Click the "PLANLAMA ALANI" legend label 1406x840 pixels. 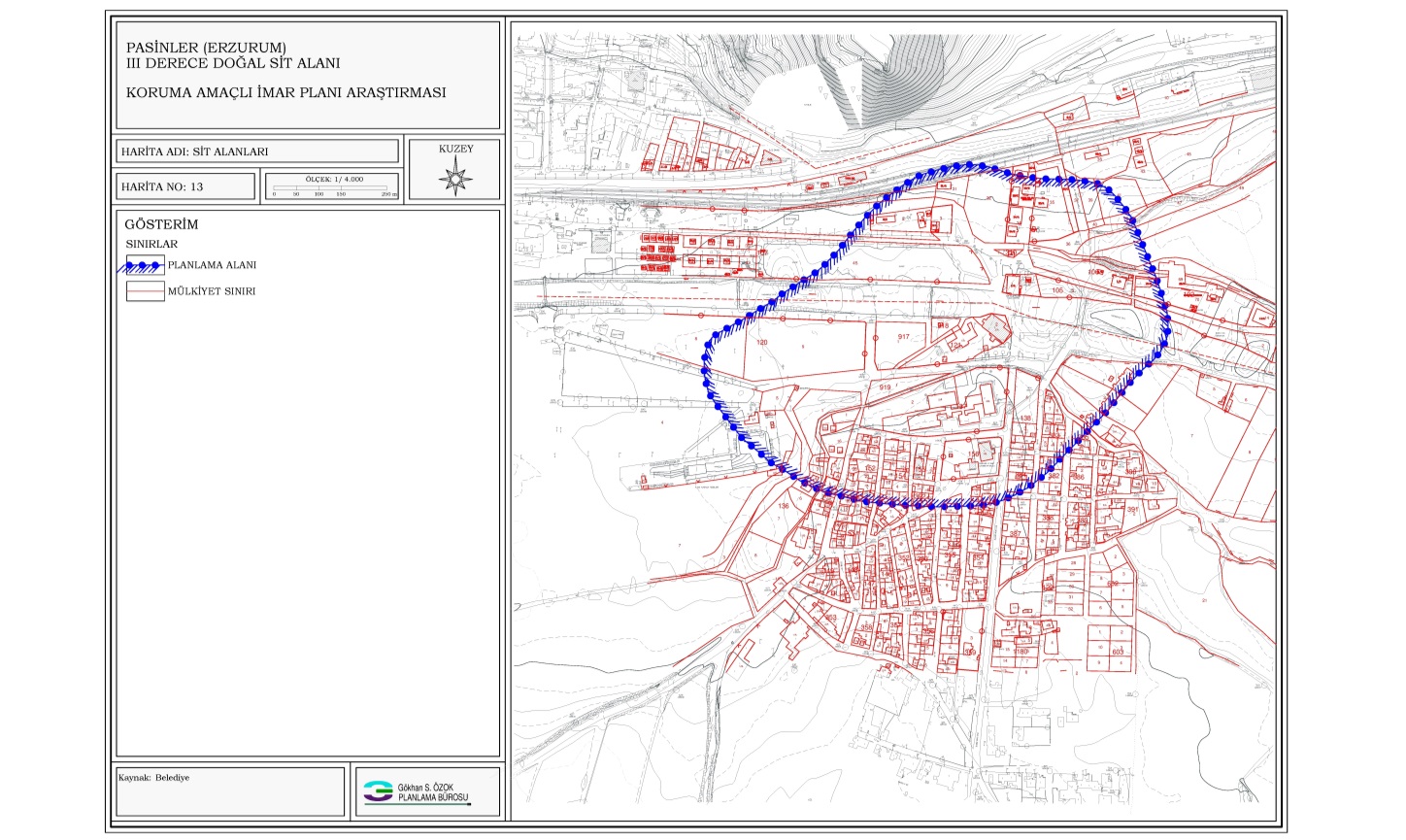(212, 265)
